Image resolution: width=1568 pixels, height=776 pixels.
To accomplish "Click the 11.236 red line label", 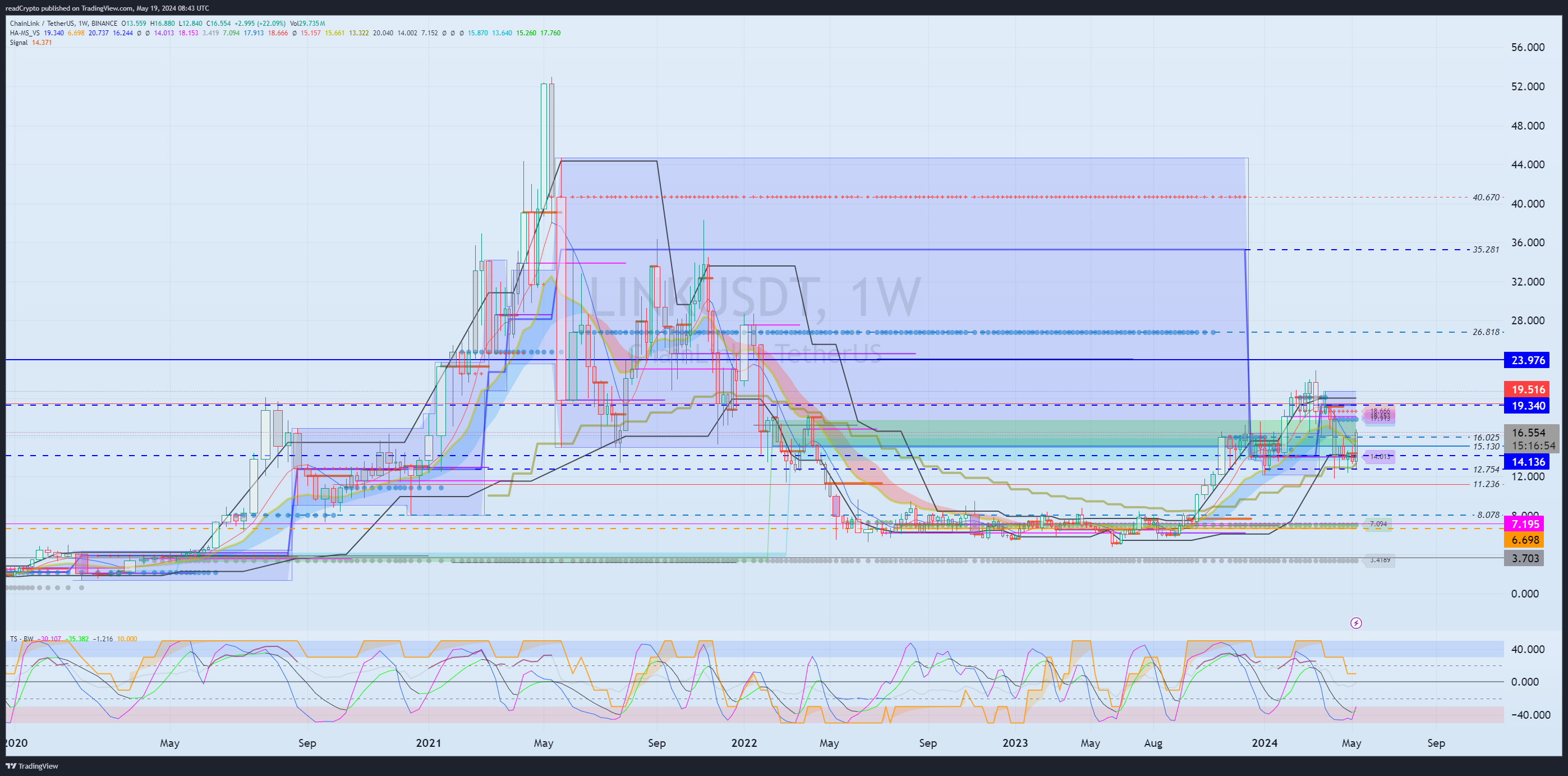I will pyautogui.click(x=1486, y=484).
